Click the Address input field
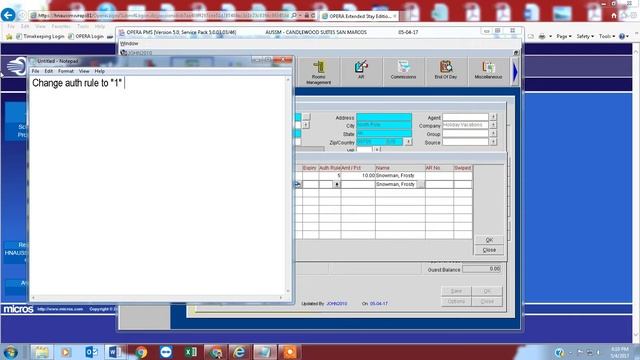640x360 pixels. coord(384,117)
